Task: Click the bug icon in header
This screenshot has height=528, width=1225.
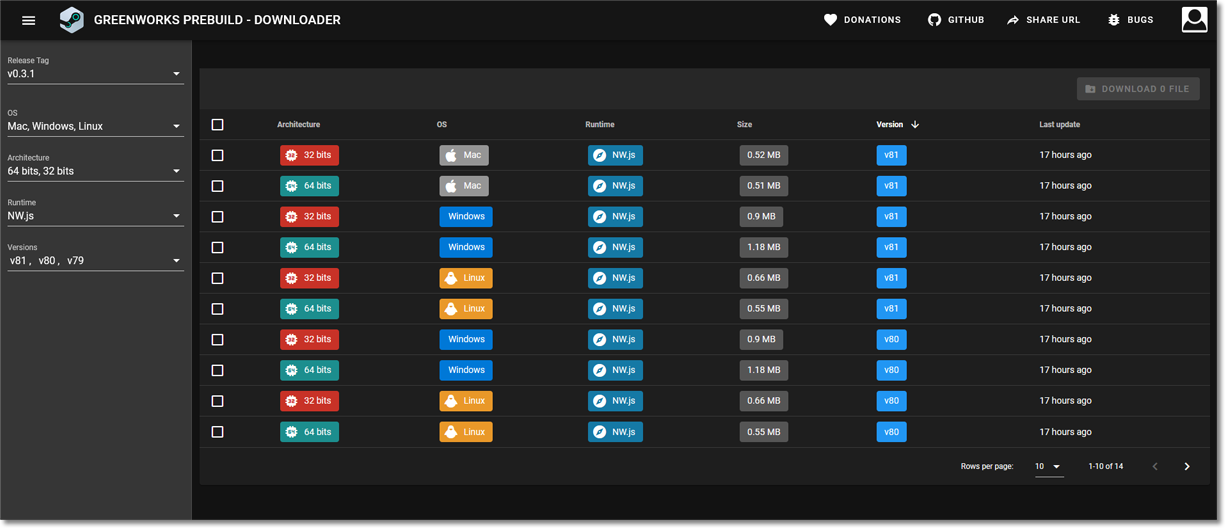Action: pyautogui.click(x=1114, y=20)
